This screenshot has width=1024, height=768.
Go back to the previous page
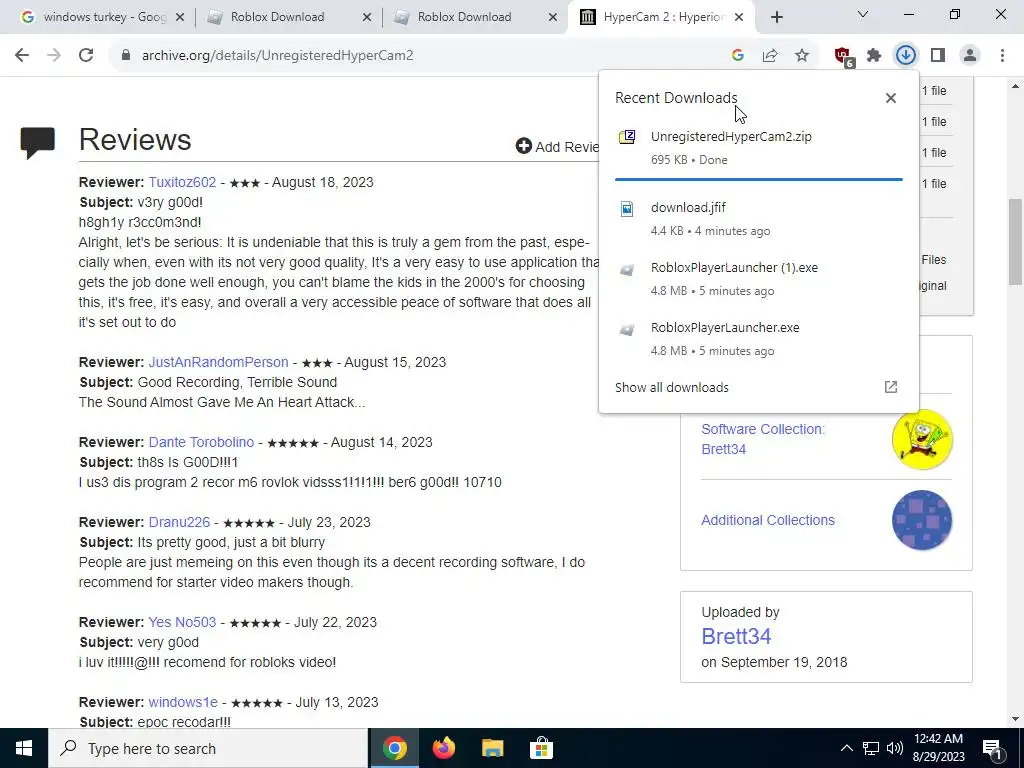click(22, 56)
